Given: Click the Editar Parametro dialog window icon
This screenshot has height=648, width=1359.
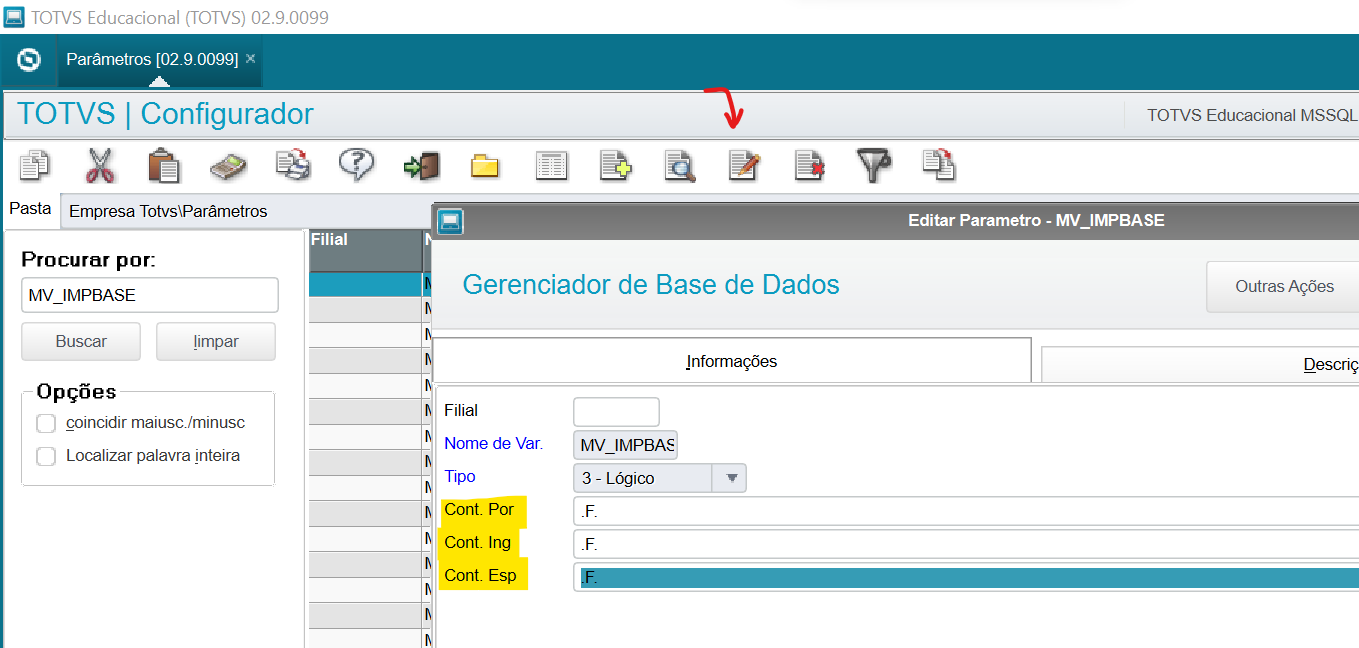Looking at the screenshot, I should [x=451, y=220].
